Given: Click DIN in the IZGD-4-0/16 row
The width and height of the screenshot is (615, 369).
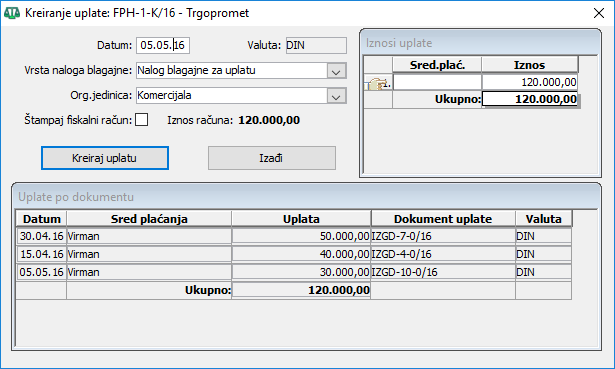Looking at the screenshot, I should point(544,254).
